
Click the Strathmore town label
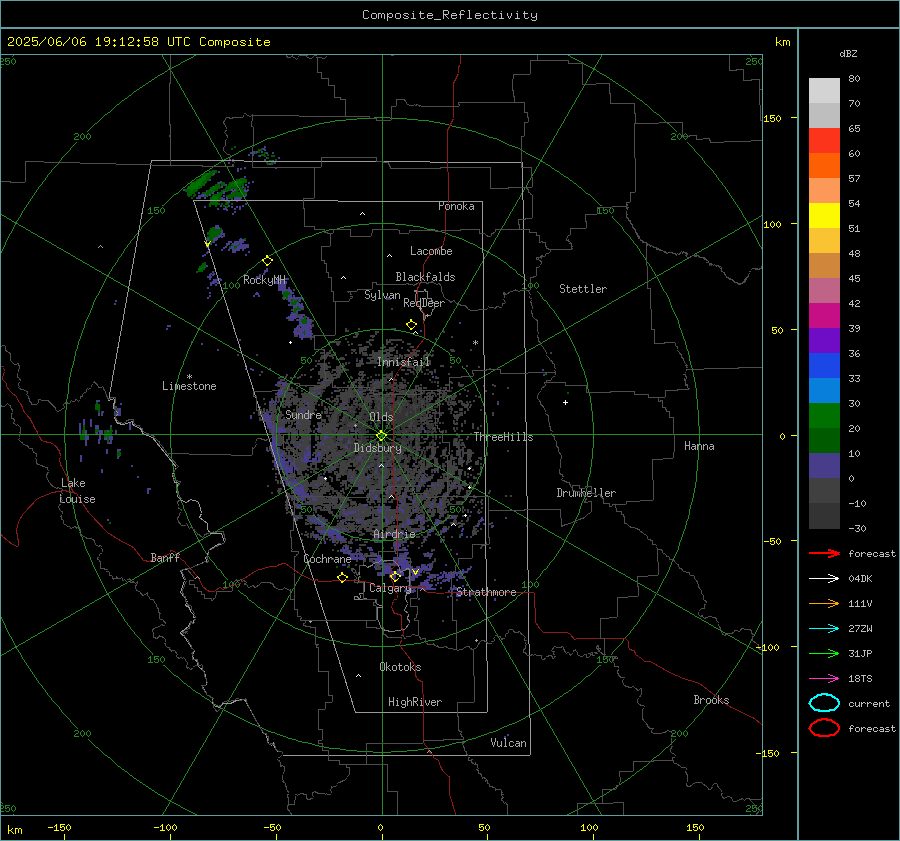coord(486,592)
